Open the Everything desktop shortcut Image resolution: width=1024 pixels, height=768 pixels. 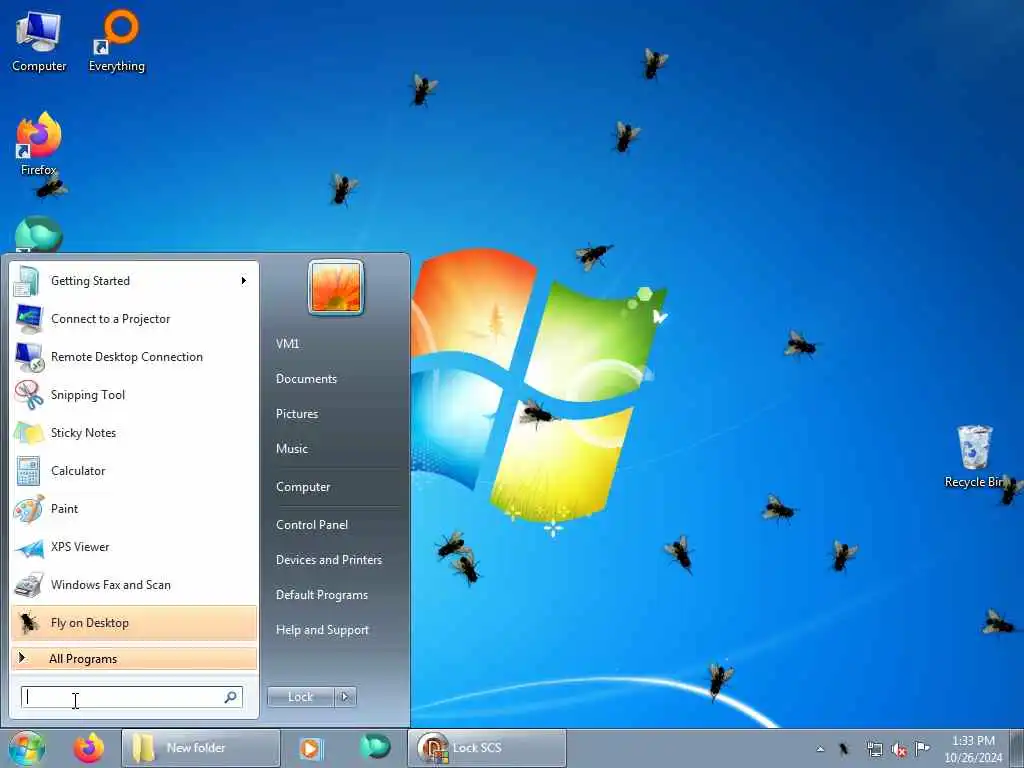pyautogui.click(x=117, y=40)
